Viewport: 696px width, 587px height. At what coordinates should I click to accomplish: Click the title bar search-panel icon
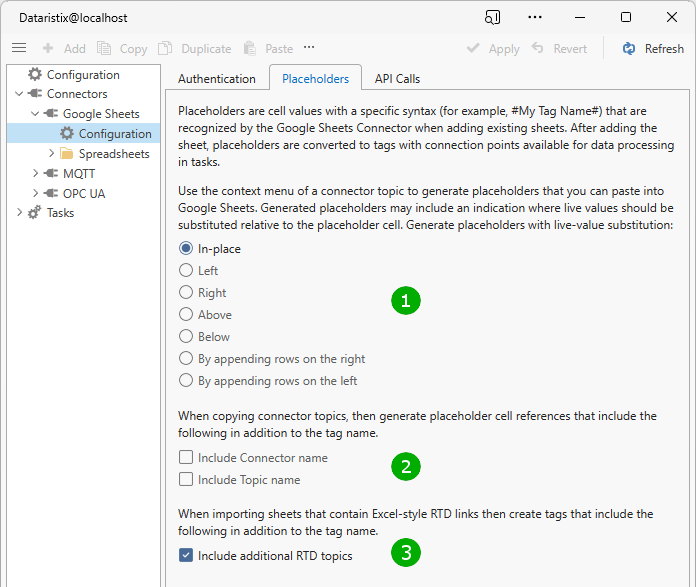click(493, 17)
